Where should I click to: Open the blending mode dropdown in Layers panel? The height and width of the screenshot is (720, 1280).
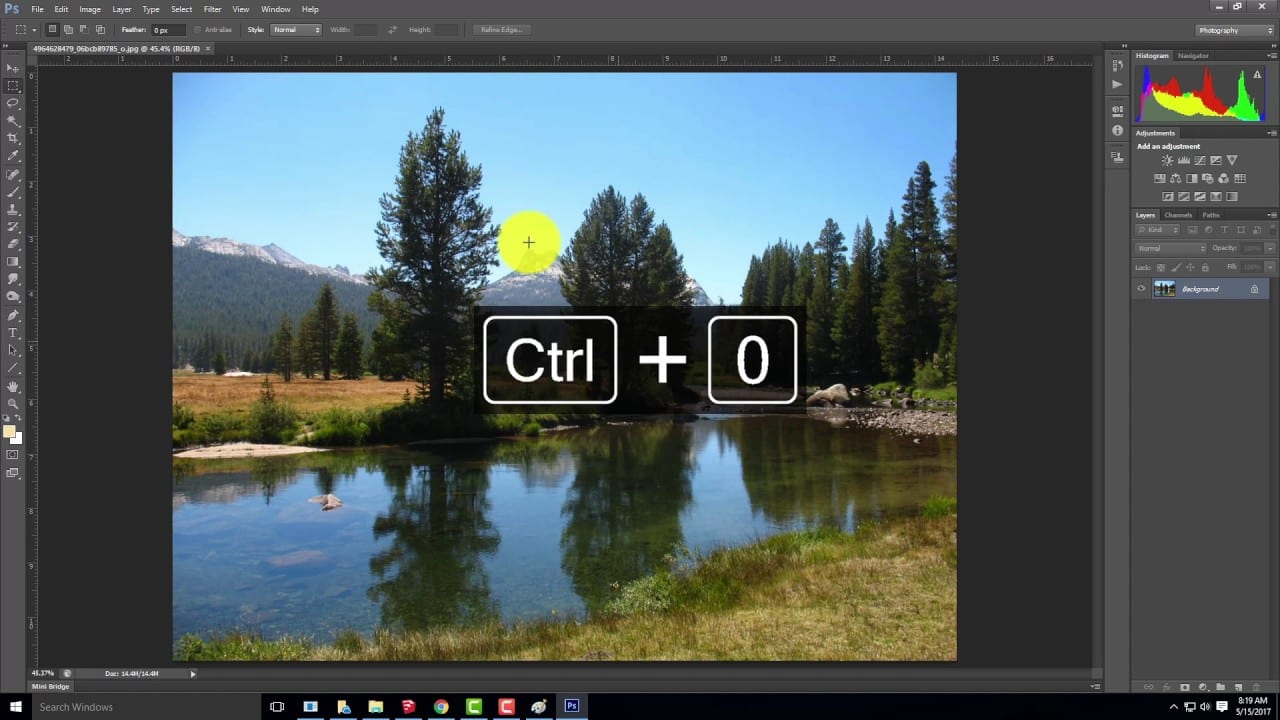pos(1170,248)
